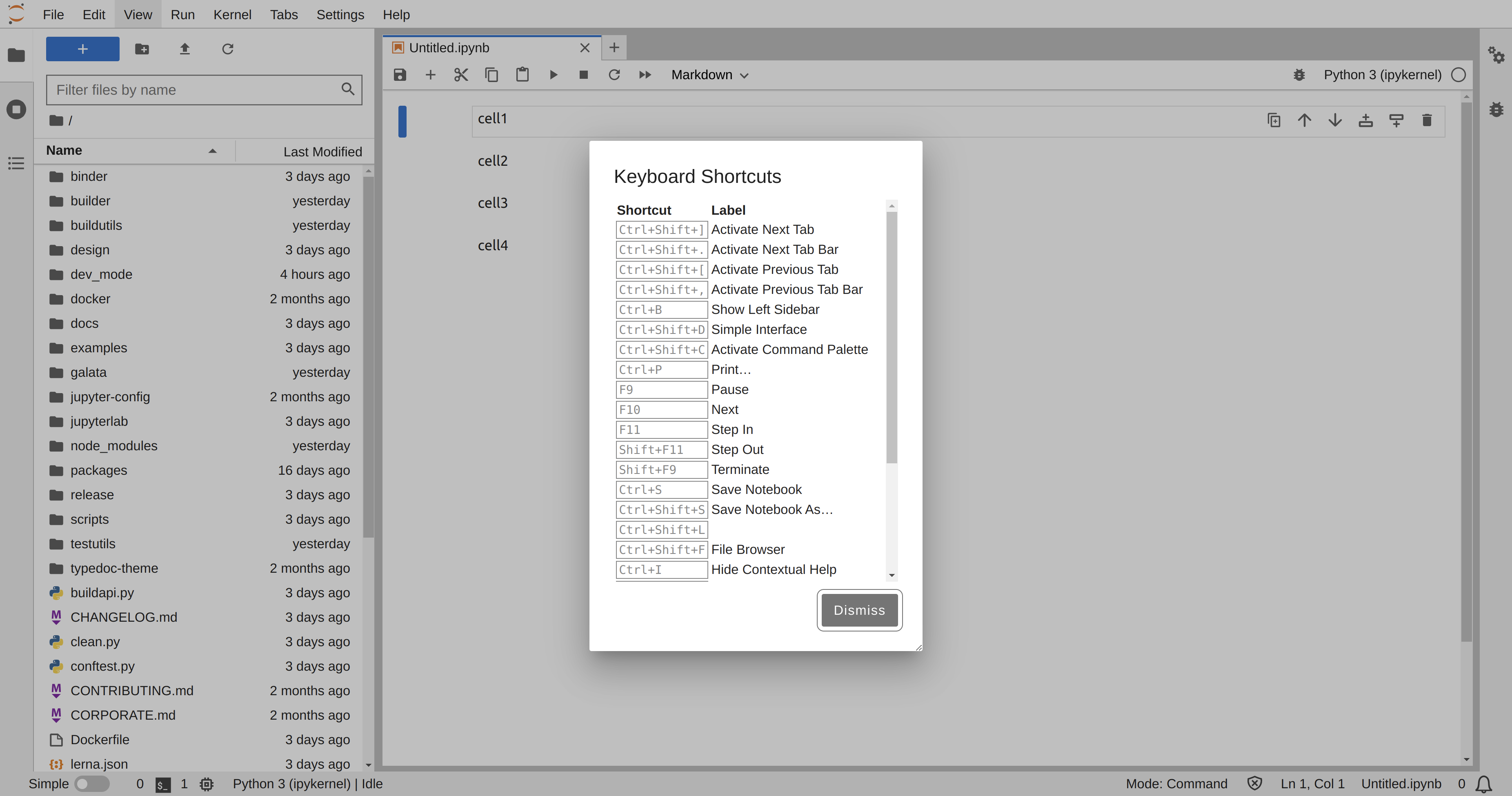The image size is (1512, 796).
Task: Open the Kernel menu
Action: tap(232, 15)
